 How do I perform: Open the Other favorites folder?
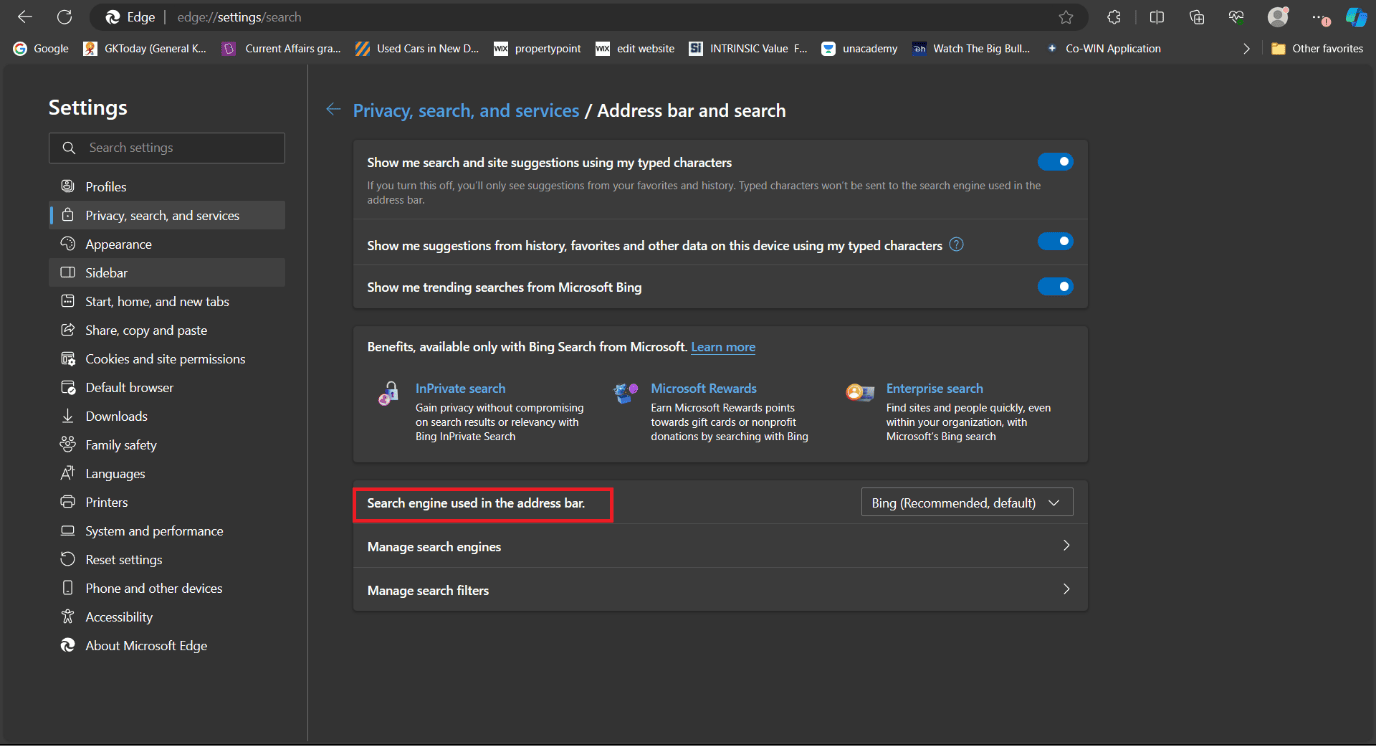pos(1317,48)
